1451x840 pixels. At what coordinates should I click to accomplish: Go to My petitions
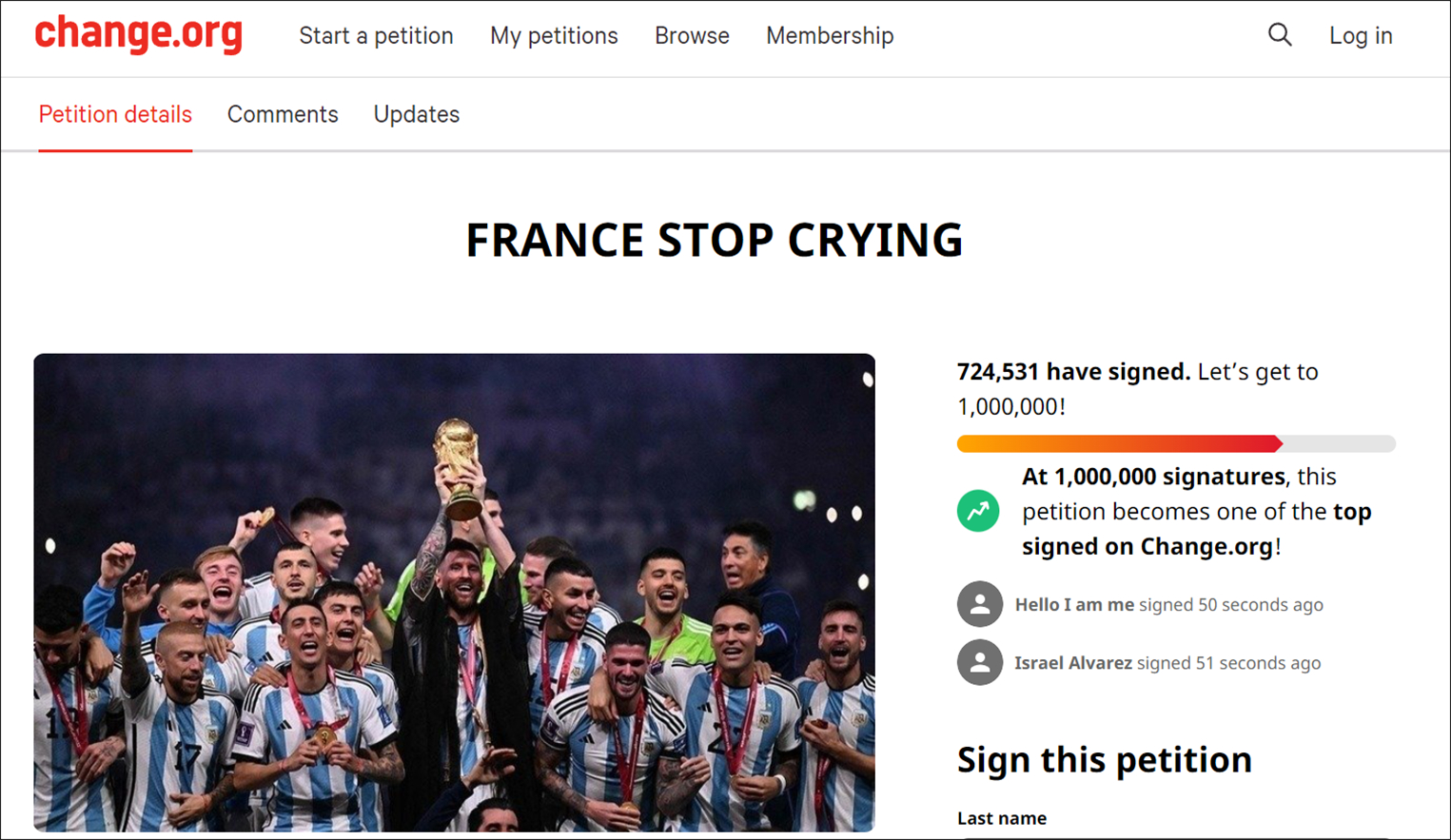tap(554, 36)
